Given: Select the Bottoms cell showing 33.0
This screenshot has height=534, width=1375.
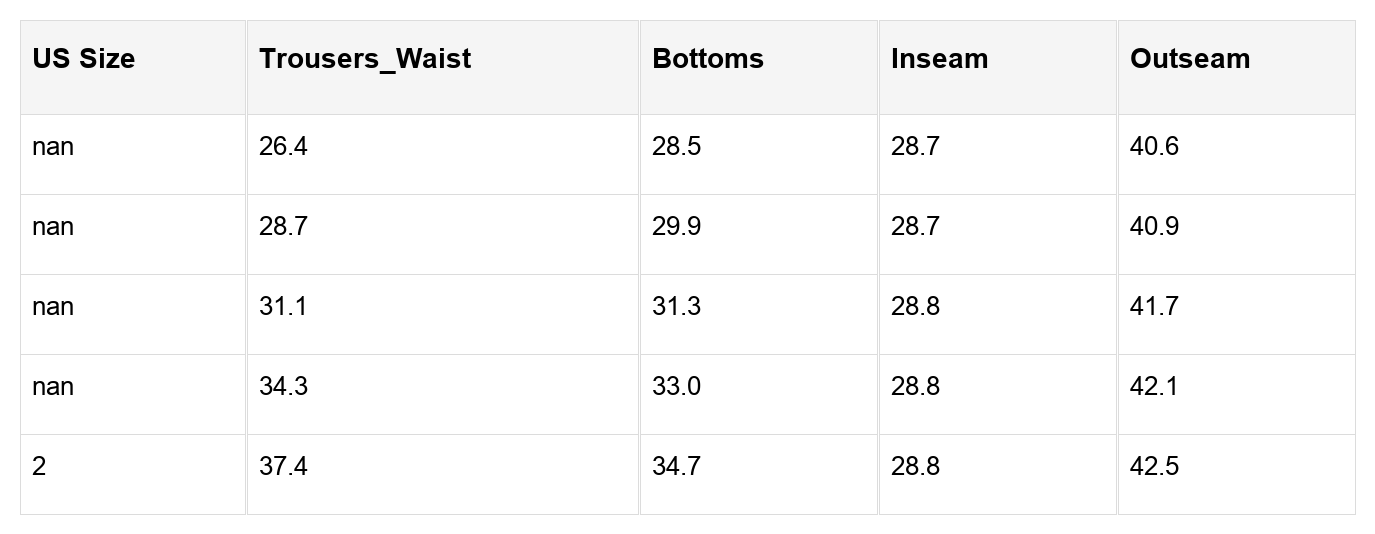Looking at the screenshot, I should (x=677, y=387).
